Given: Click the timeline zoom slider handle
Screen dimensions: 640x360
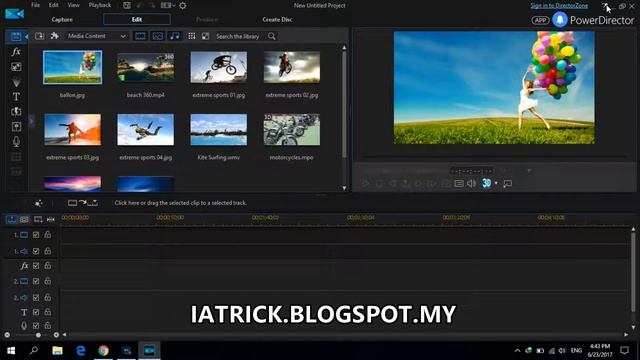Looking at the screenshot, I should (x=38, y=335).
